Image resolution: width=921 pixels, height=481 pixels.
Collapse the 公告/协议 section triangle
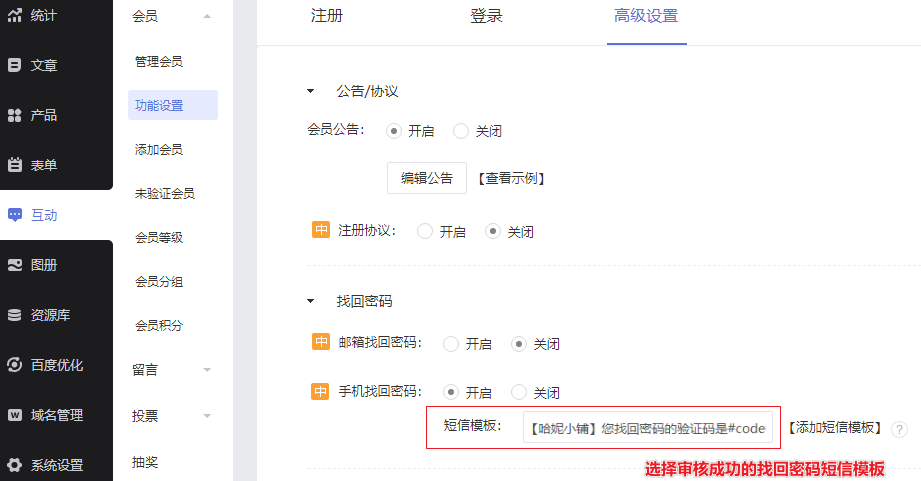310,91
